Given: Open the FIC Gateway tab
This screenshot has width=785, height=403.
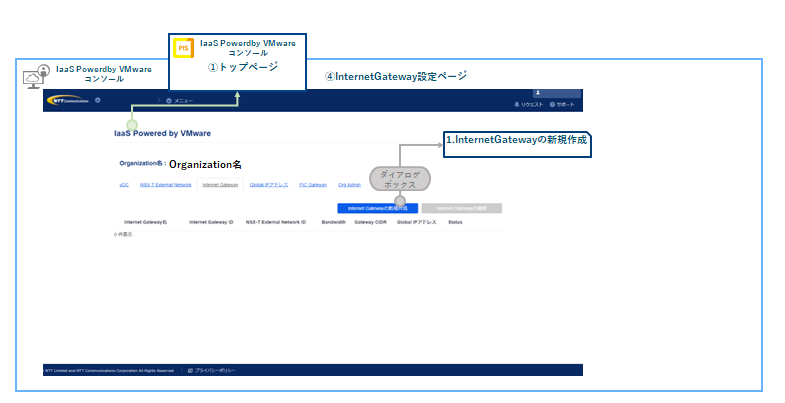Looking at the screenshot, I should pos(313,185).
